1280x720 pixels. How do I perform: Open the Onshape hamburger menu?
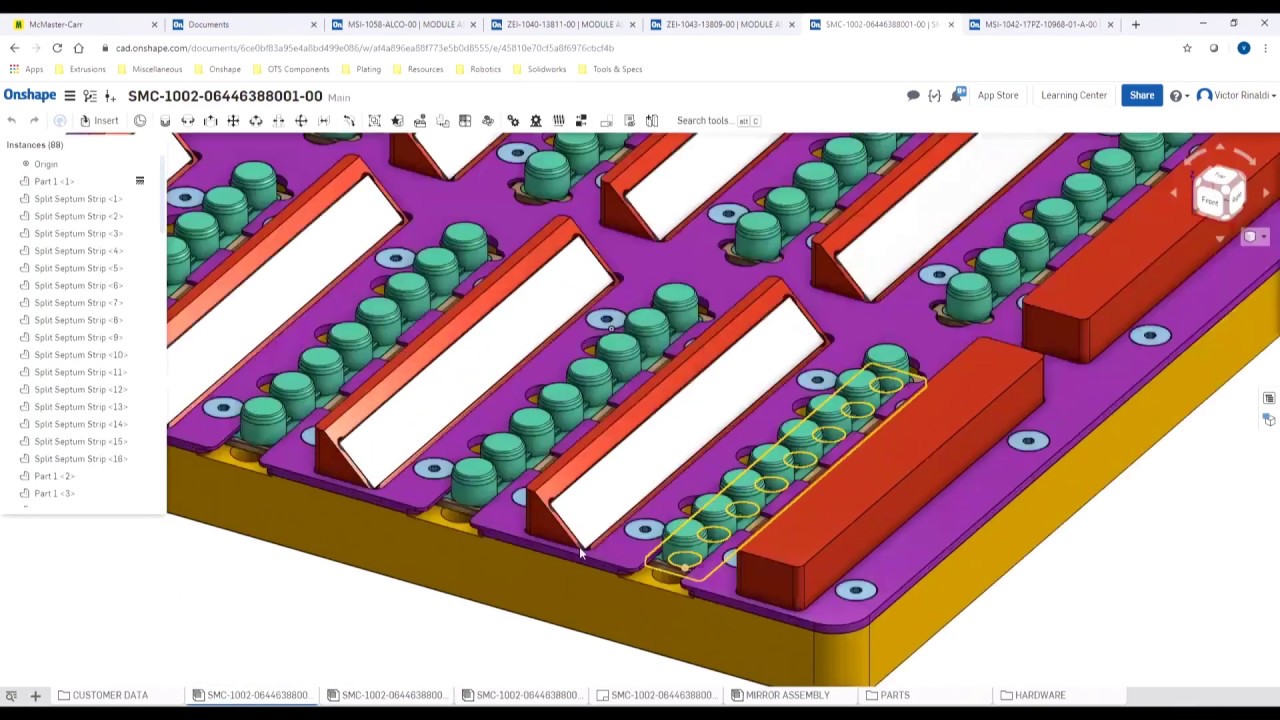[x=70, y=96]
